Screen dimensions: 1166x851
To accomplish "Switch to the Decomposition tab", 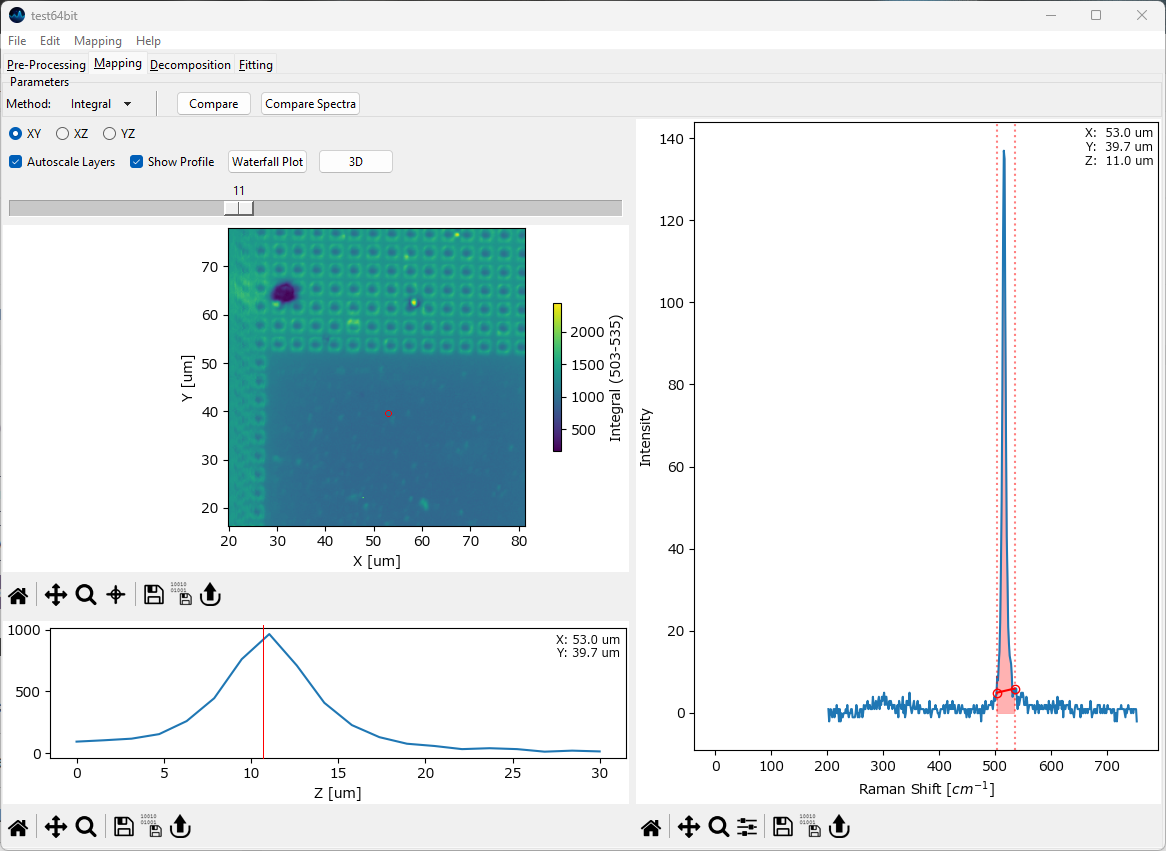I will point(190,65).
